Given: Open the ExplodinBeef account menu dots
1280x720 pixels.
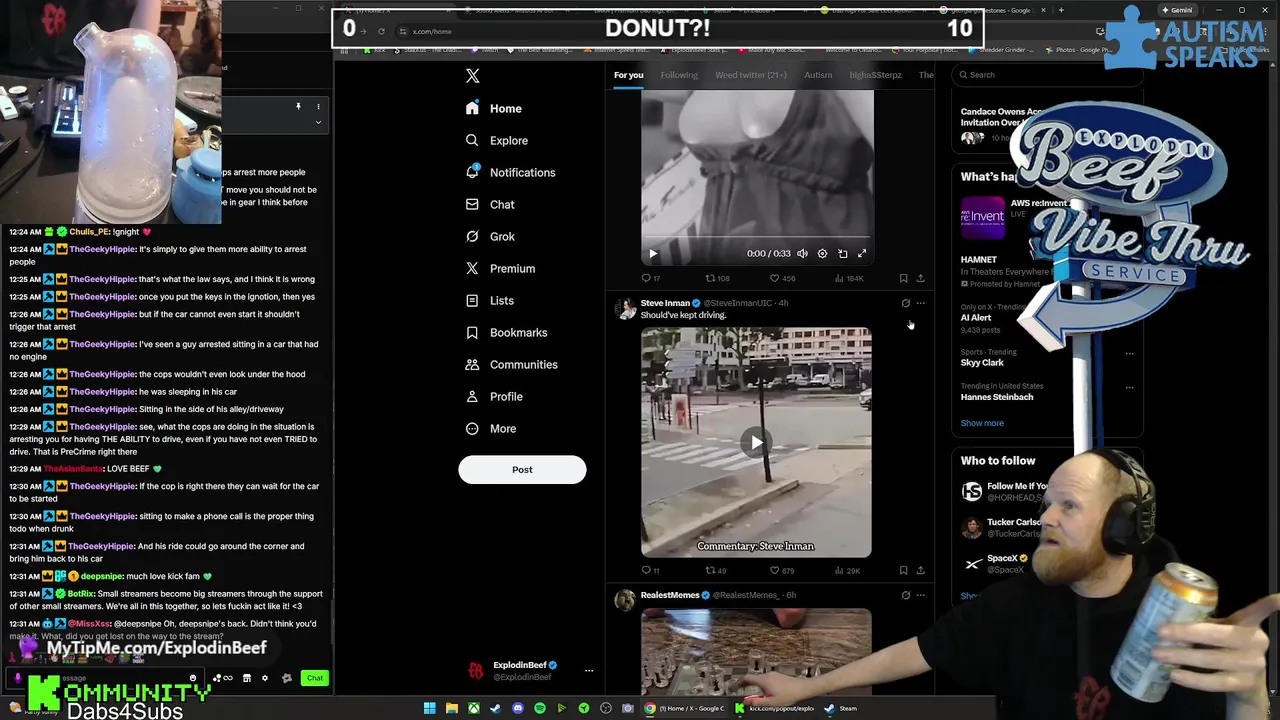Looking at the screenshot, I should coord(589,671).
